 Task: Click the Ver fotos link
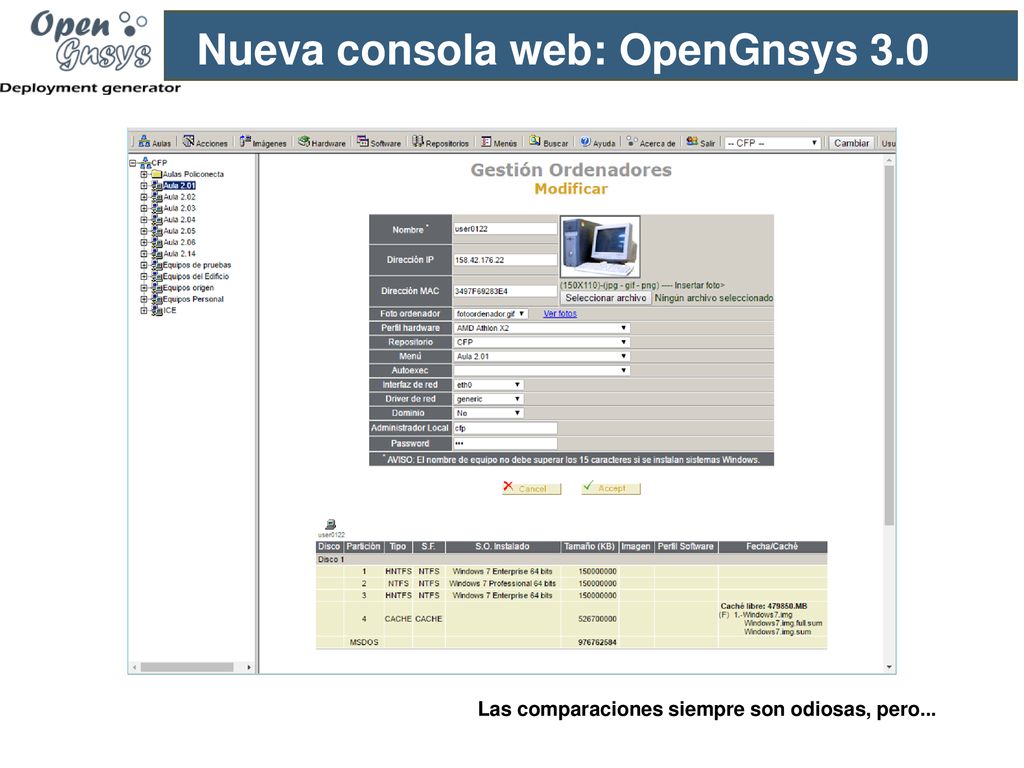[560, 314]
